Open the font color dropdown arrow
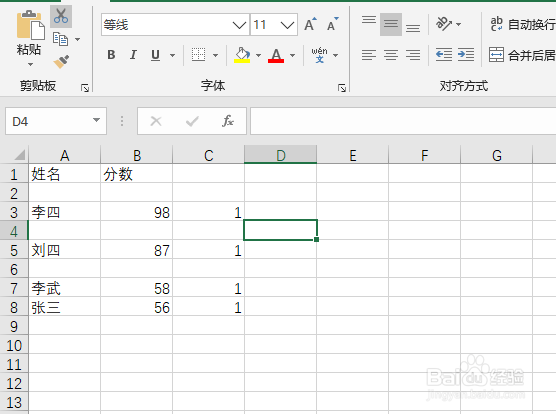The image size is (556, 414). 293,55
